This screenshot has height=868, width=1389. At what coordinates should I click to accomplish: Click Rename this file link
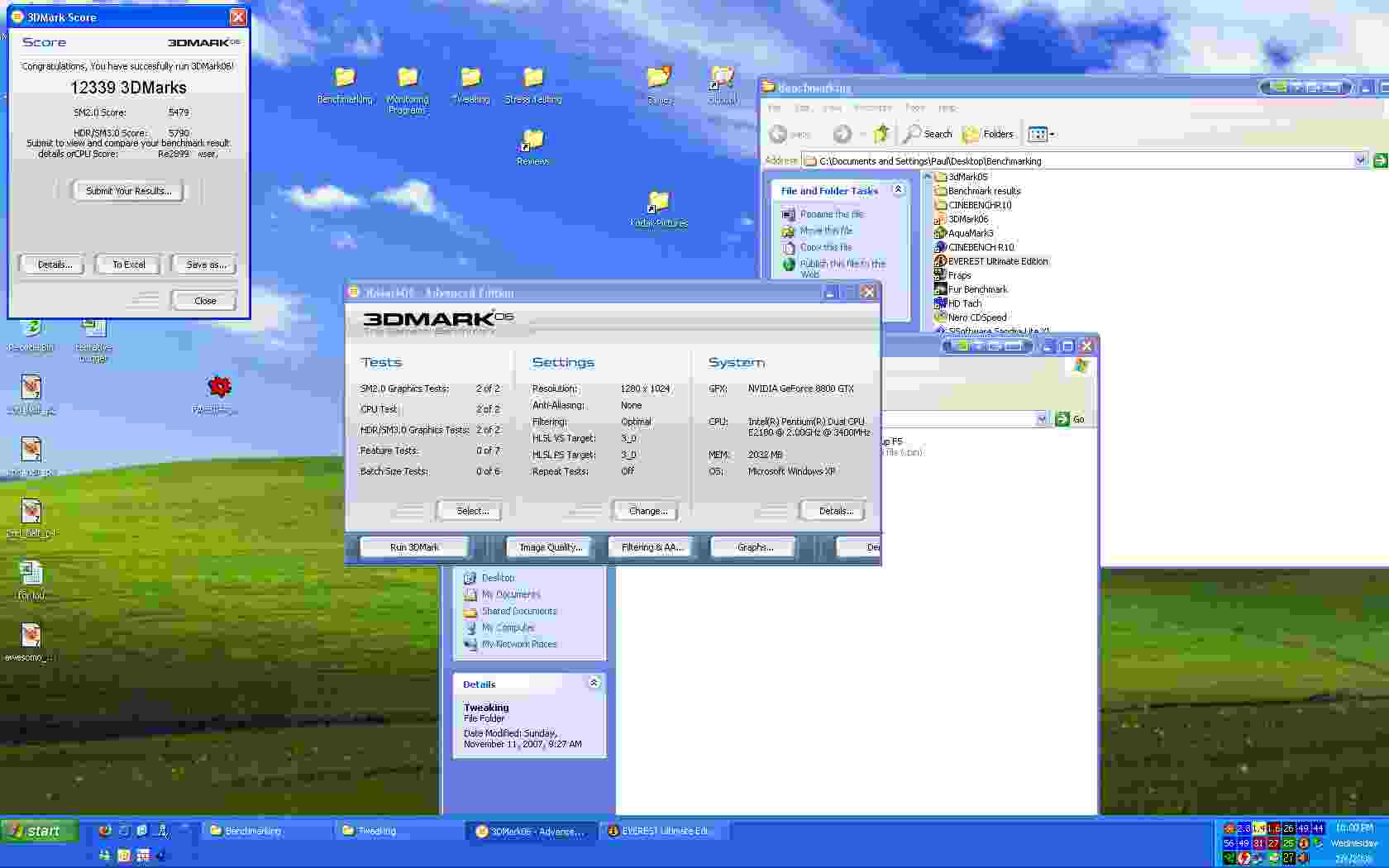point(831,214)
